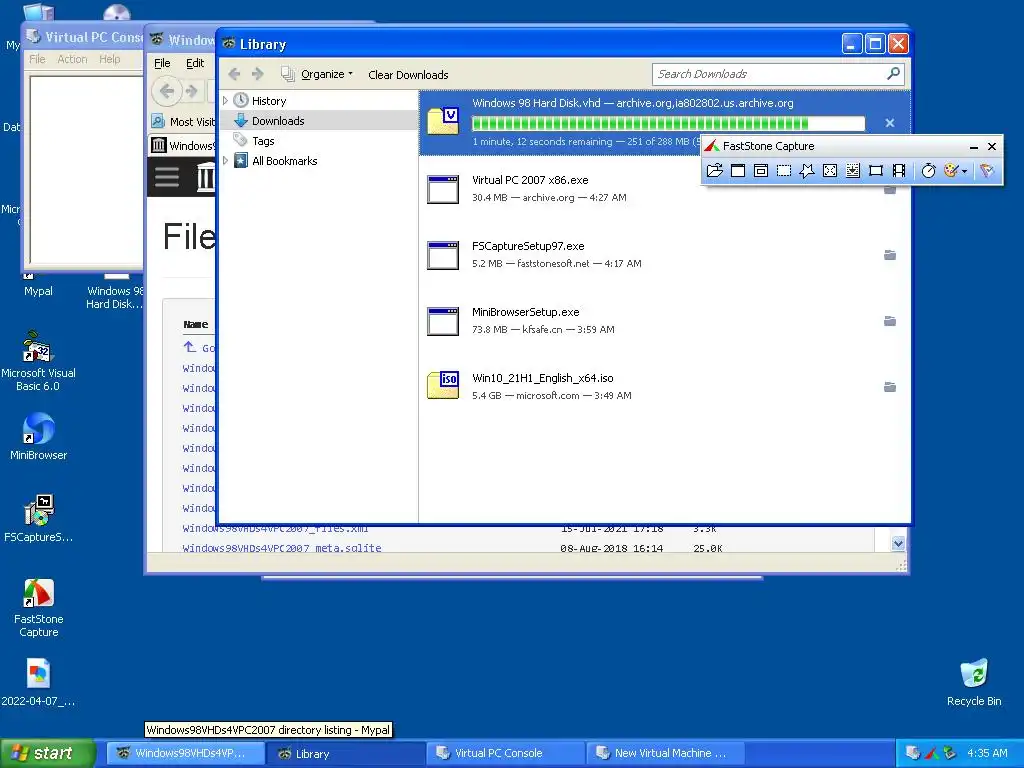Select FSCaptureSetup97.exe download entry
The image size is (1024, 768).
664,255
